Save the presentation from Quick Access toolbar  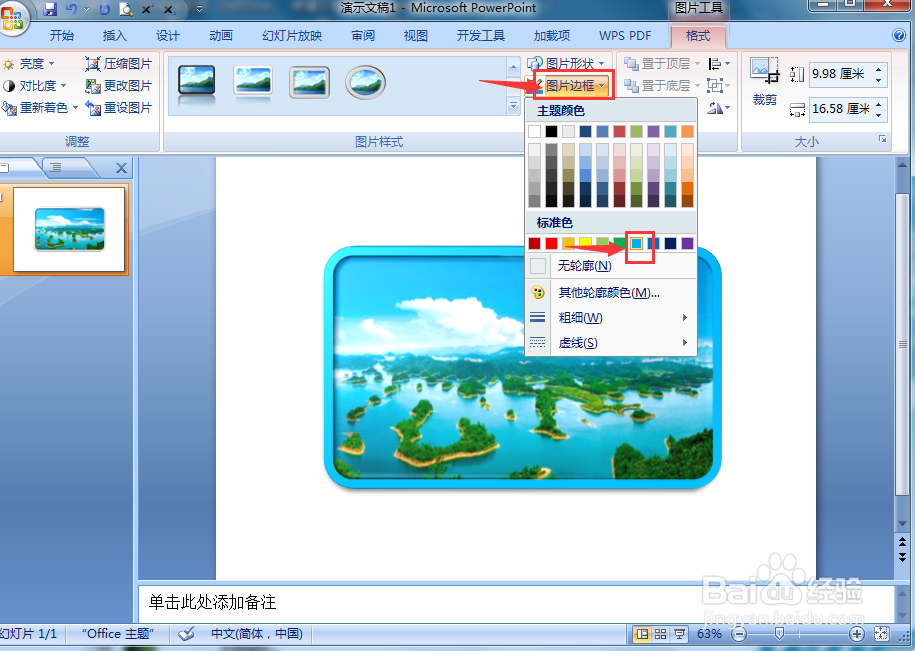pyautogui.click(x=50, y=9)
